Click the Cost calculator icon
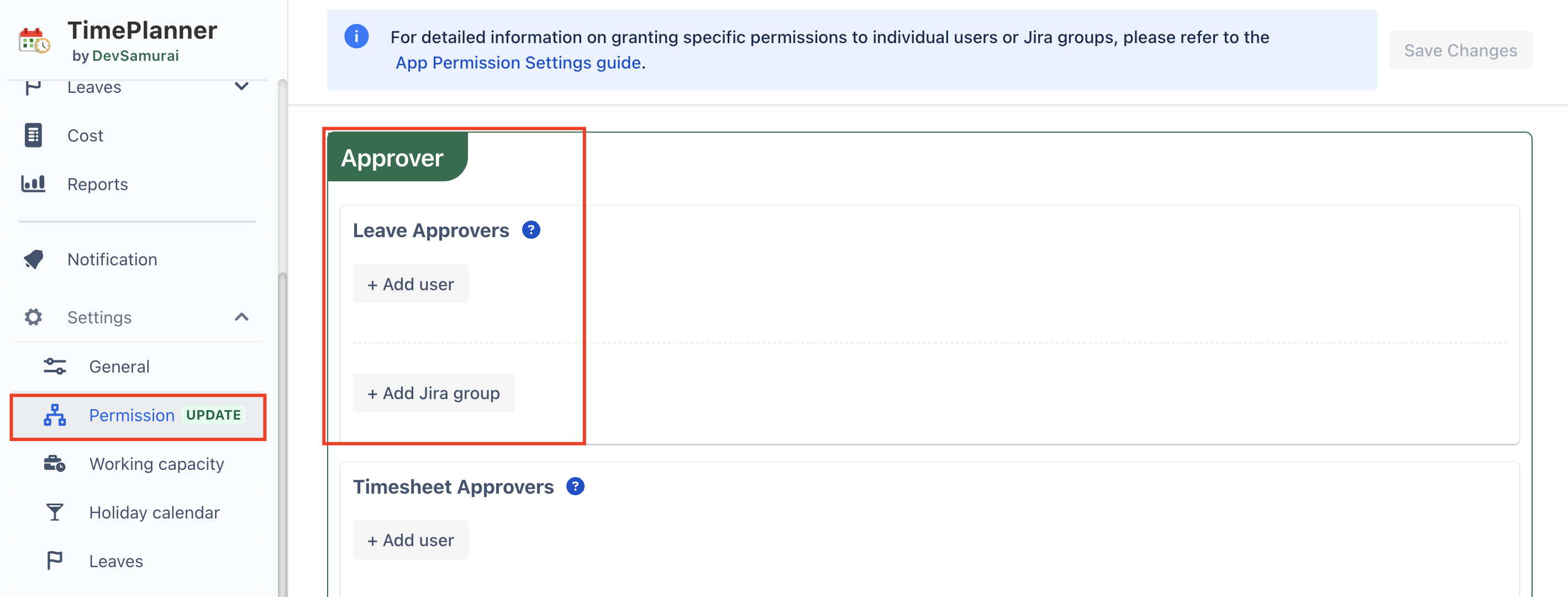 point(34,135)
